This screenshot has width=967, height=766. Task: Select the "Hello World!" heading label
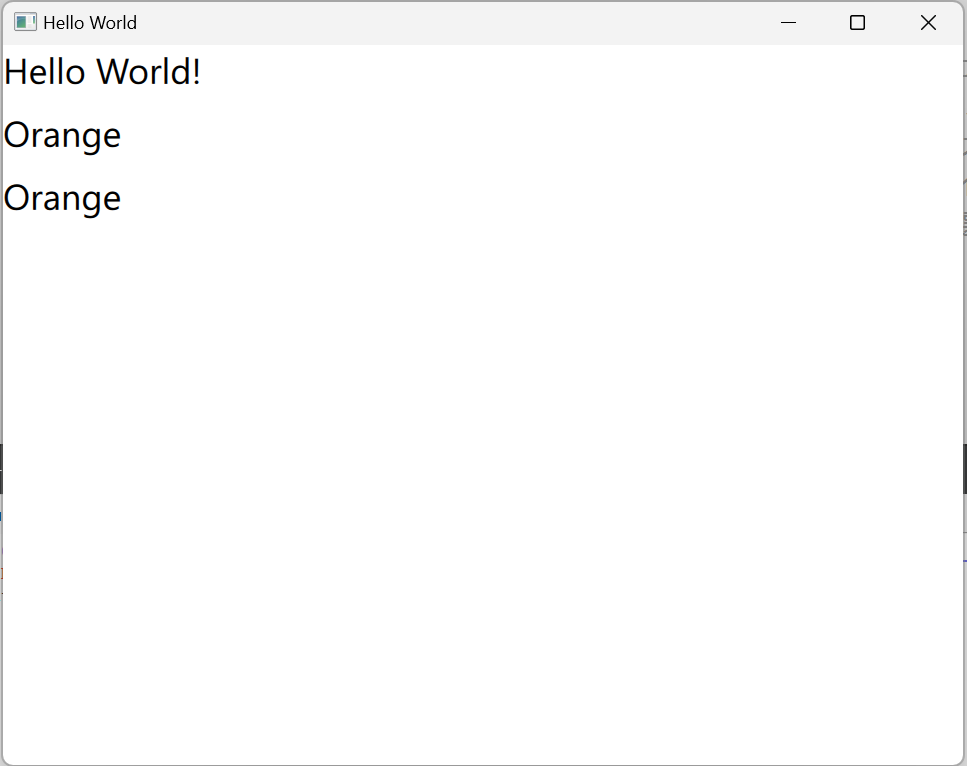coord(102,72)
